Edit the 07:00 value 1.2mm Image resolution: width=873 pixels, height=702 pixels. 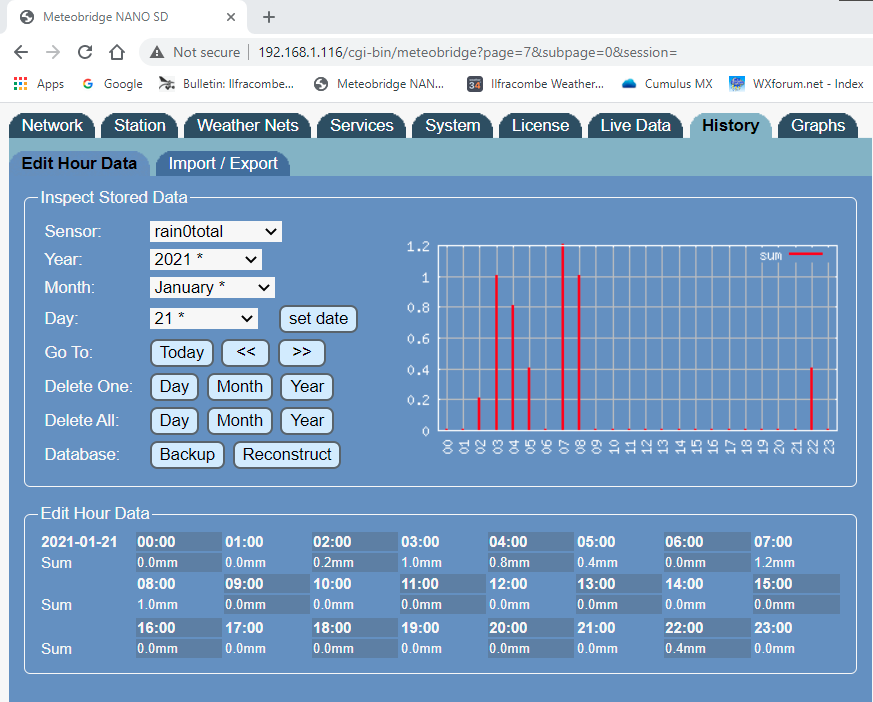[x=796, y=563]
